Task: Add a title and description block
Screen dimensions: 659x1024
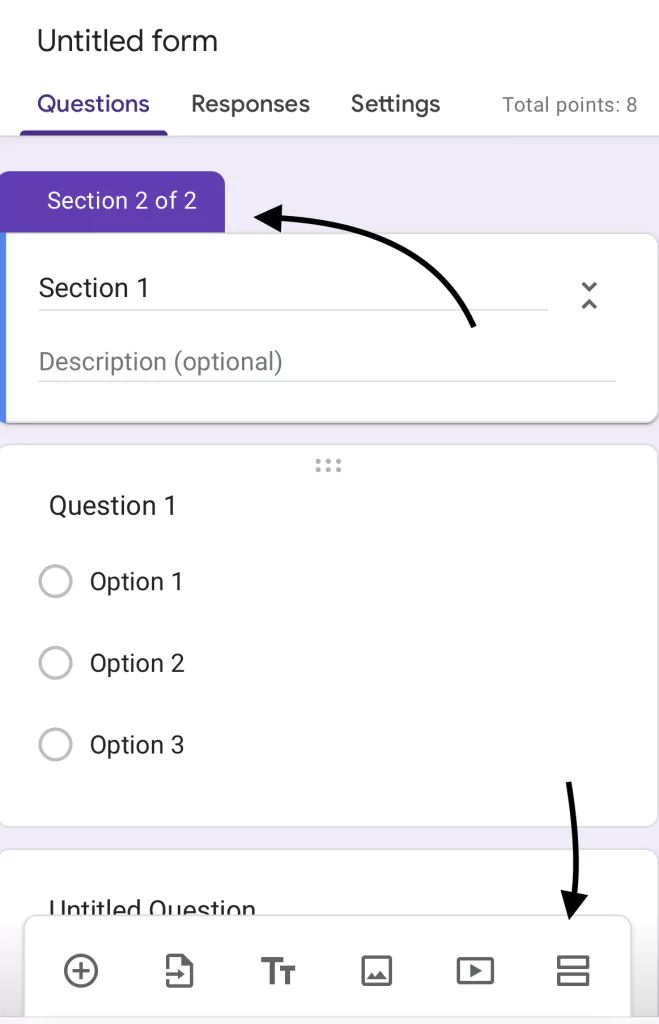Action: coord(278,970)
